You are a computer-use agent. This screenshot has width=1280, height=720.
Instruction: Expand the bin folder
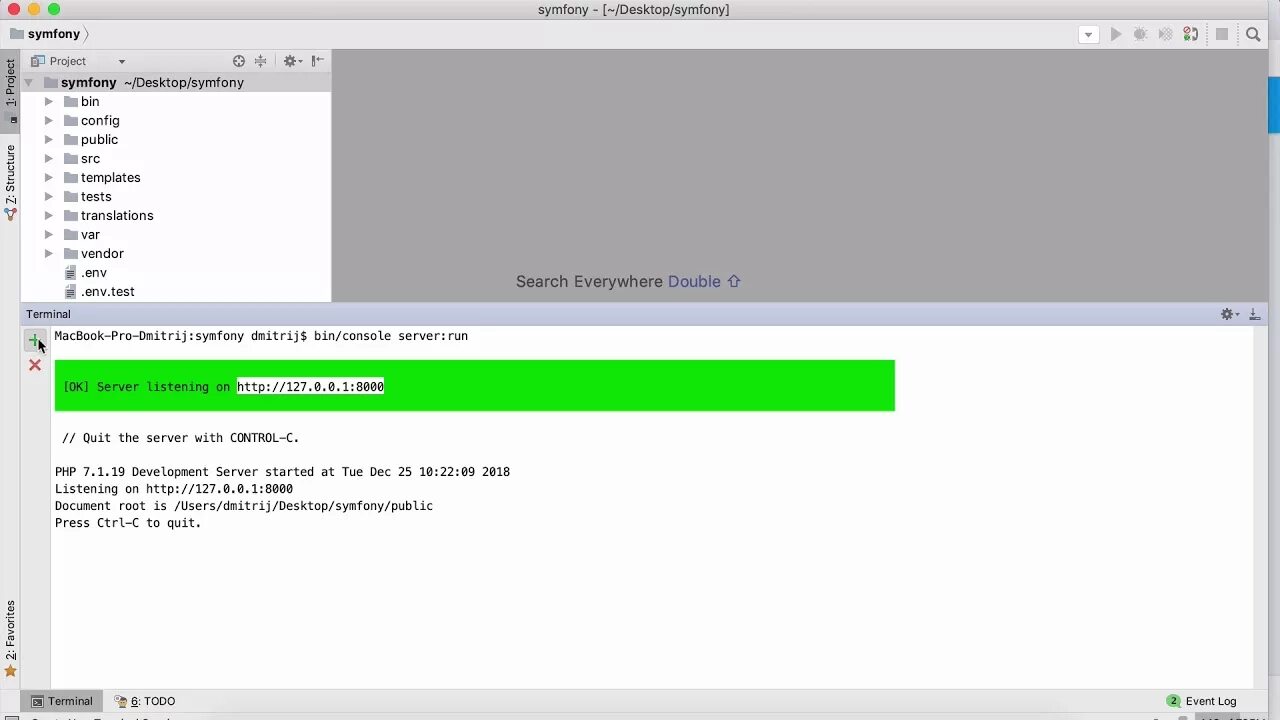coord(48,102)
